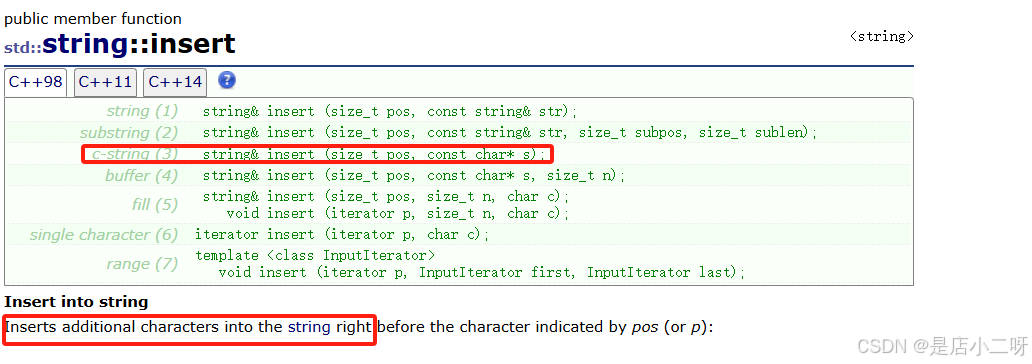Image resolution: width=1032 pixels, height=364 pixels.
Task: Click the 'single character (6)' overload label
Action: (104, 235)
